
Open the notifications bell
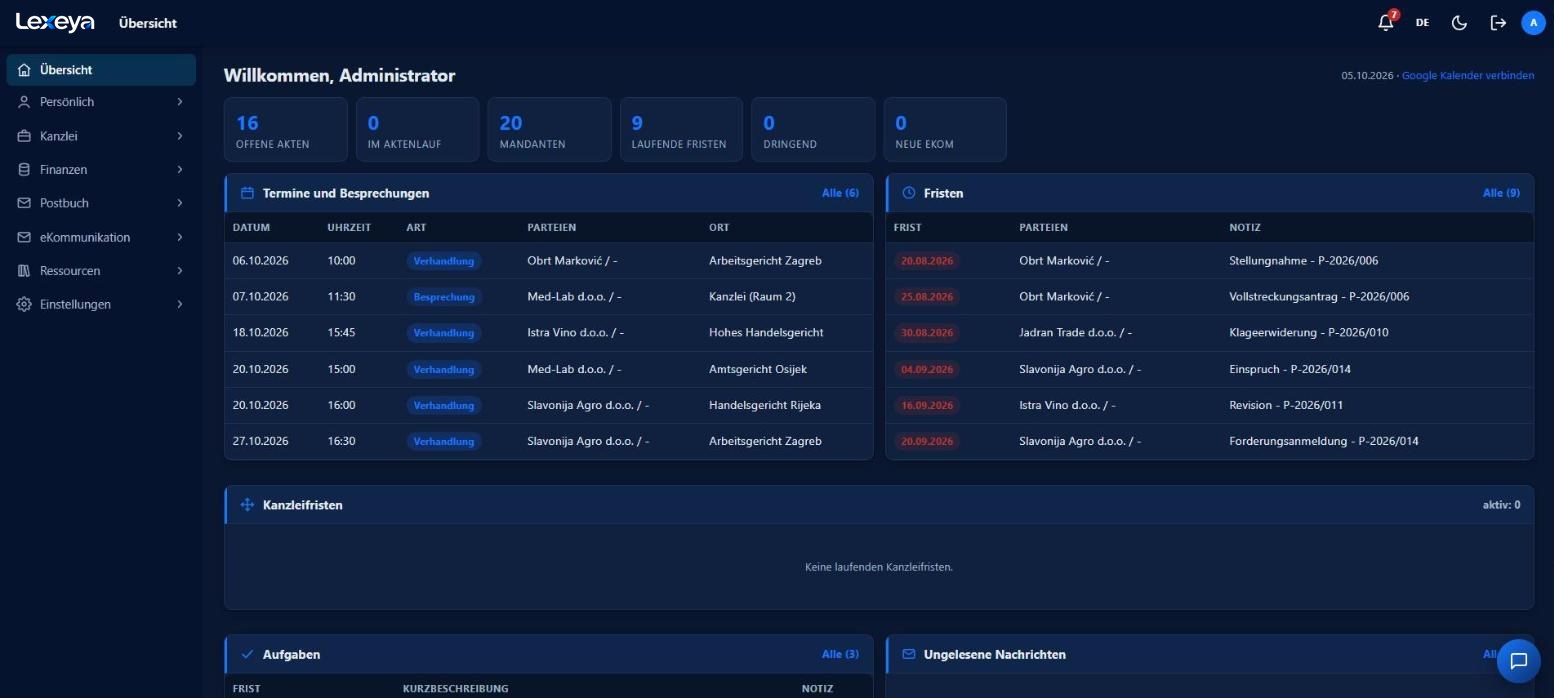tap(1386, 23)
